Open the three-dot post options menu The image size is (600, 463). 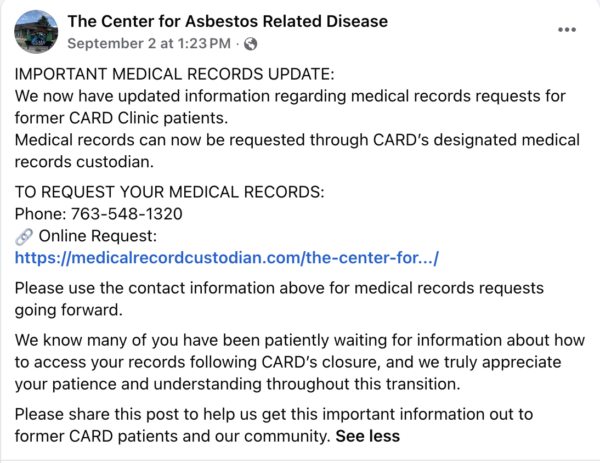(567, 30)
